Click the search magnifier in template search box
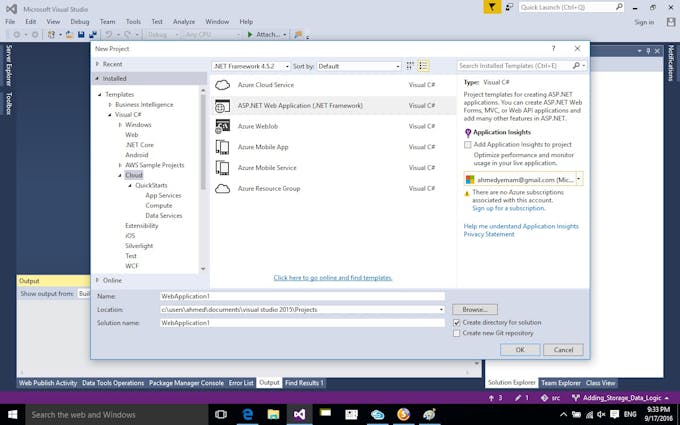Screen dimensions: 680x425 coord(576,65)
